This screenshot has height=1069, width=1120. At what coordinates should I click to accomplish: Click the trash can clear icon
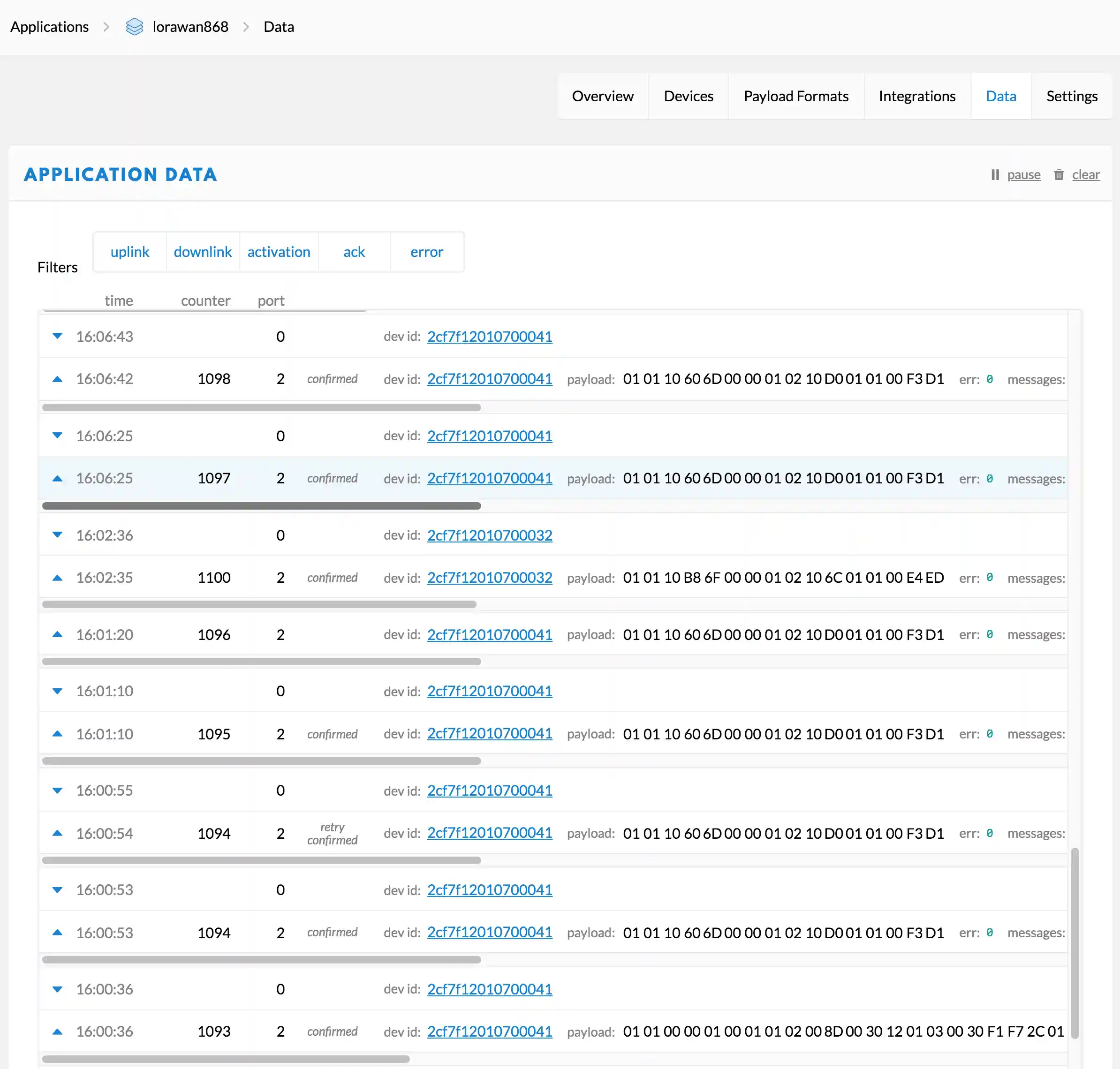1059,175
